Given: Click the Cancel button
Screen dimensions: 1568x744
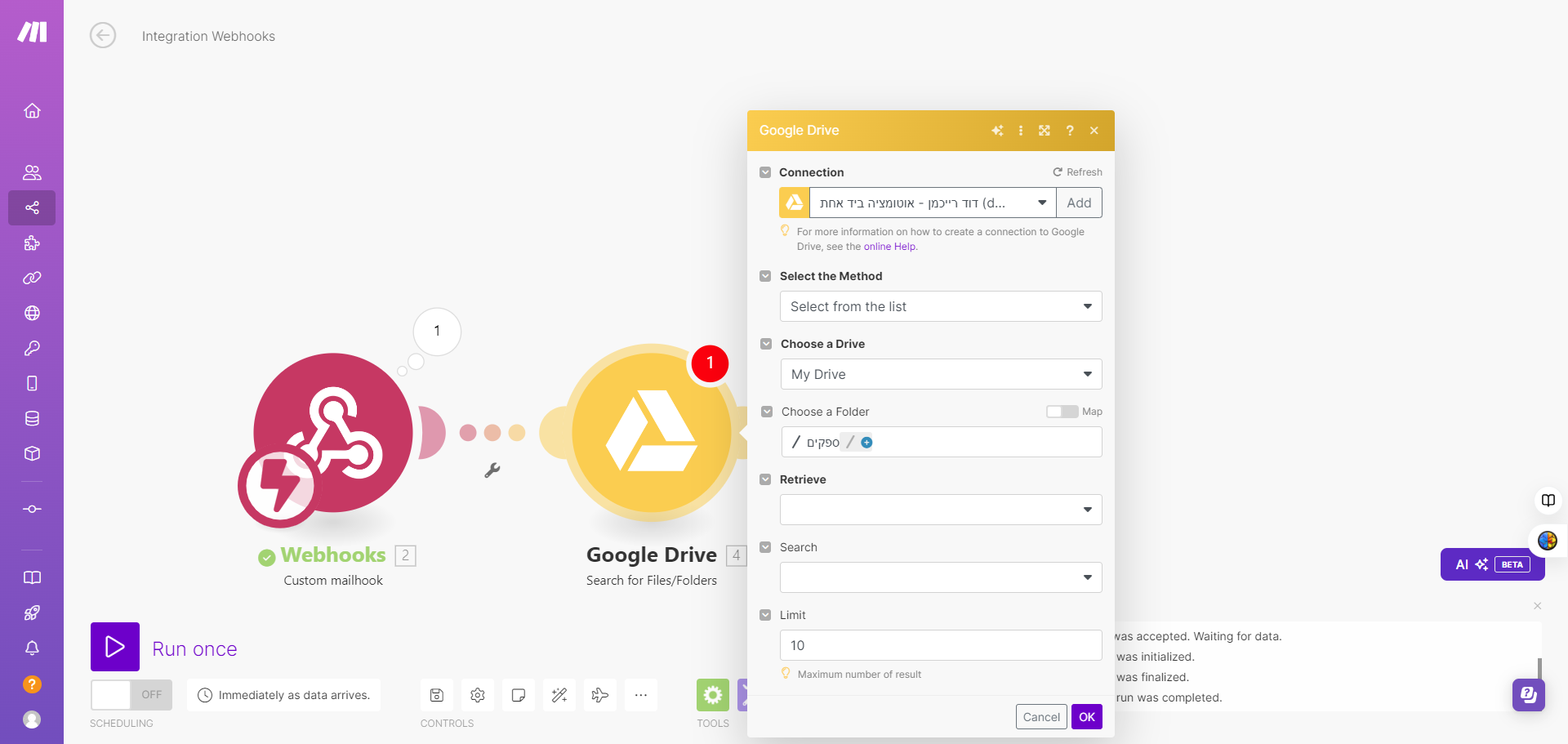Looking at the screenshot, I should pyautogui.click(x=1041, y=717).
